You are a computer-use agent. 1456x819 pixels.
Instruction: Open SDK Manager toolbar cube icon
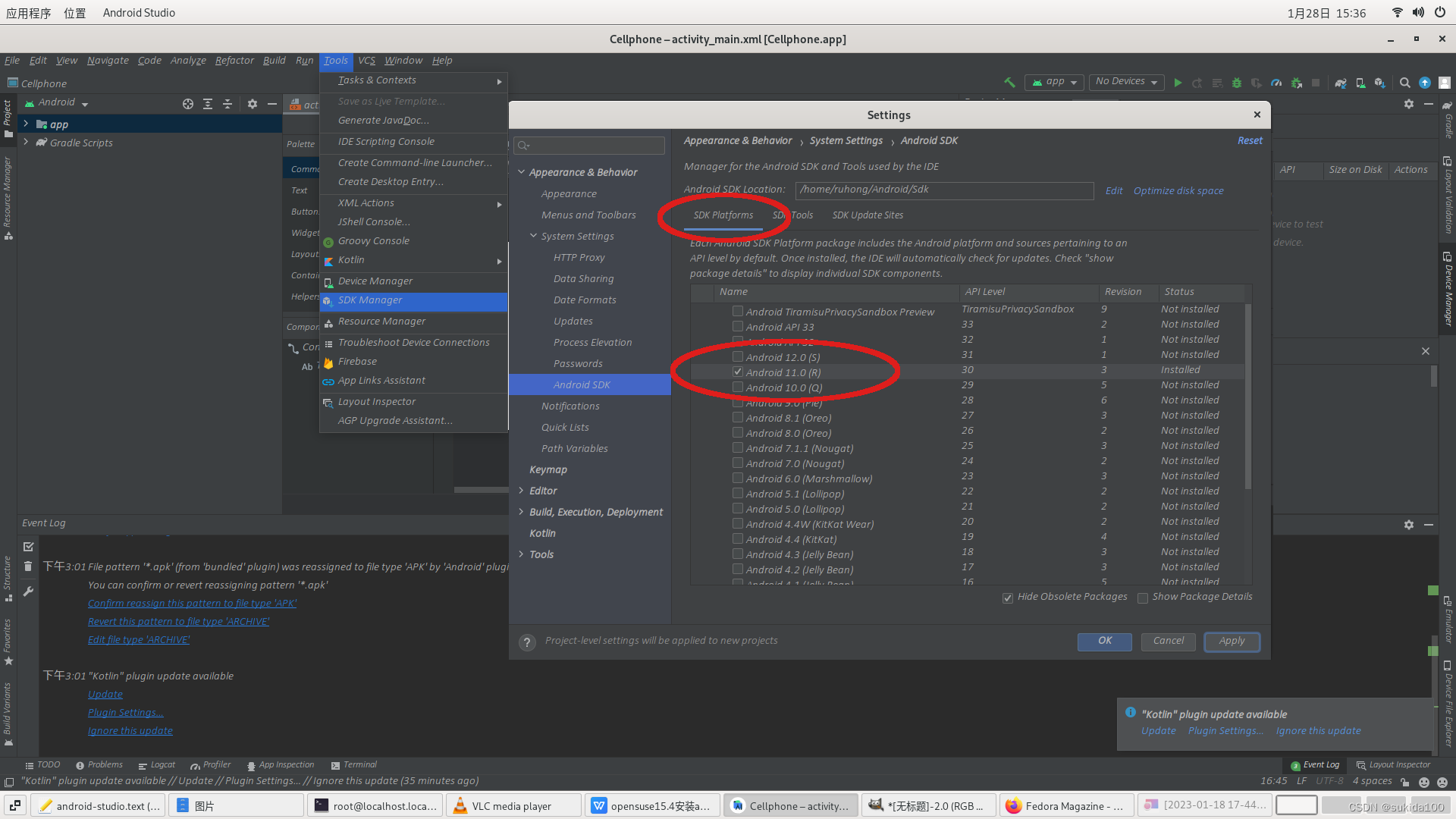(1380, 83)
